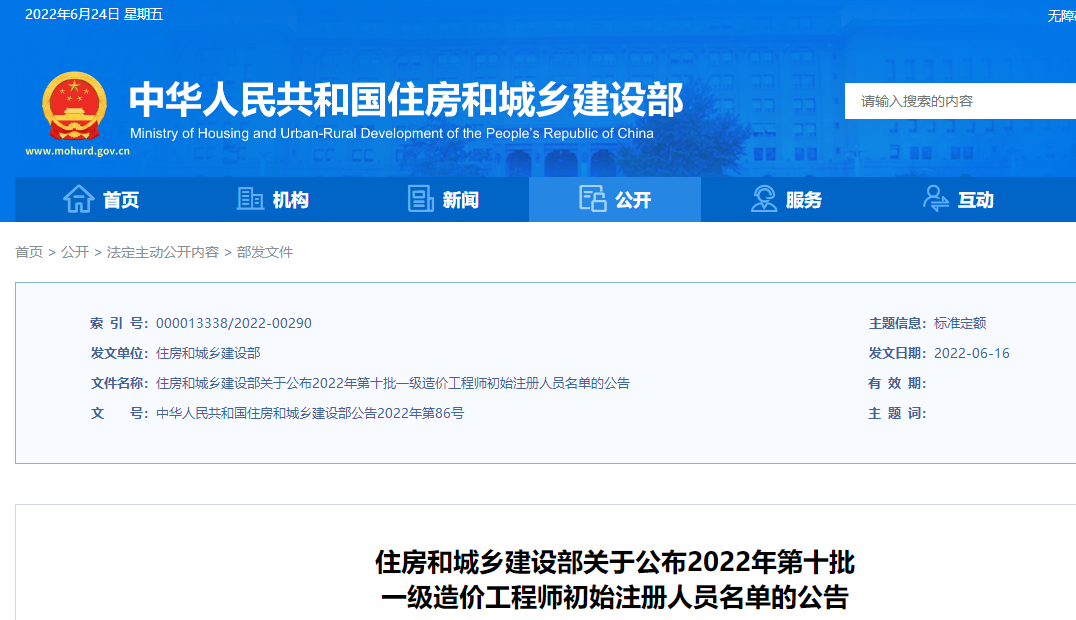The image size is (1076, 620).
Task: Open 部发文件 breadcrumb link
Action: click(x=265, y=252)
